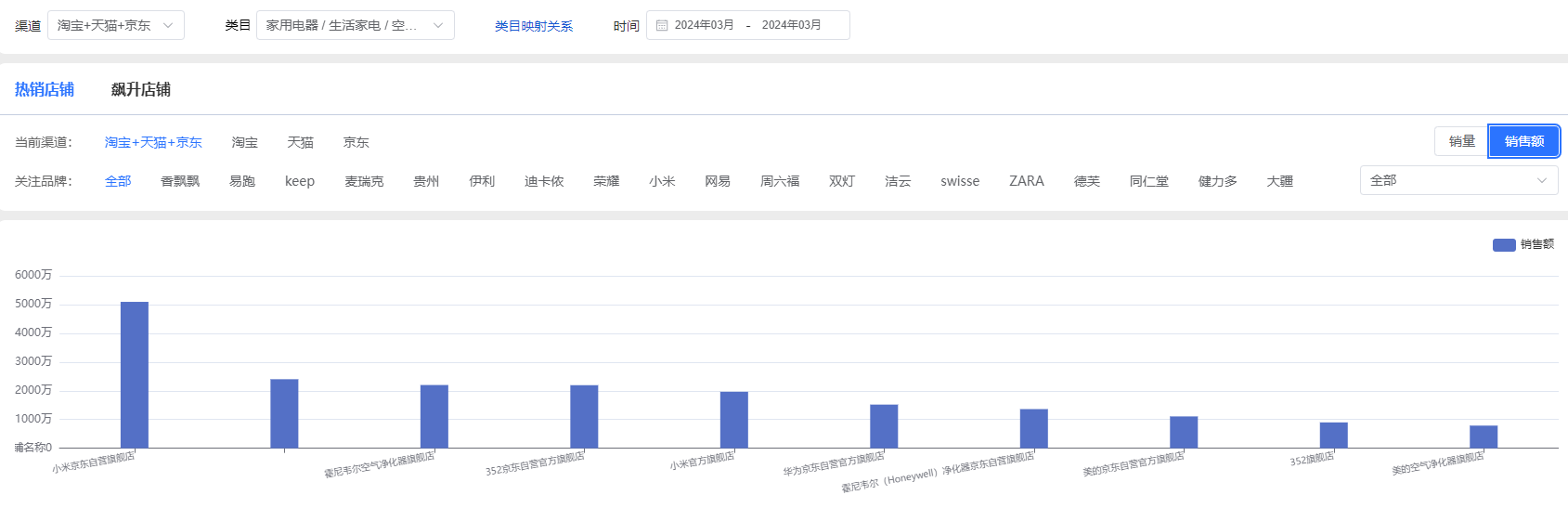Click the 352旗舰店 axis label
1568x508 pixels.
1312,459
